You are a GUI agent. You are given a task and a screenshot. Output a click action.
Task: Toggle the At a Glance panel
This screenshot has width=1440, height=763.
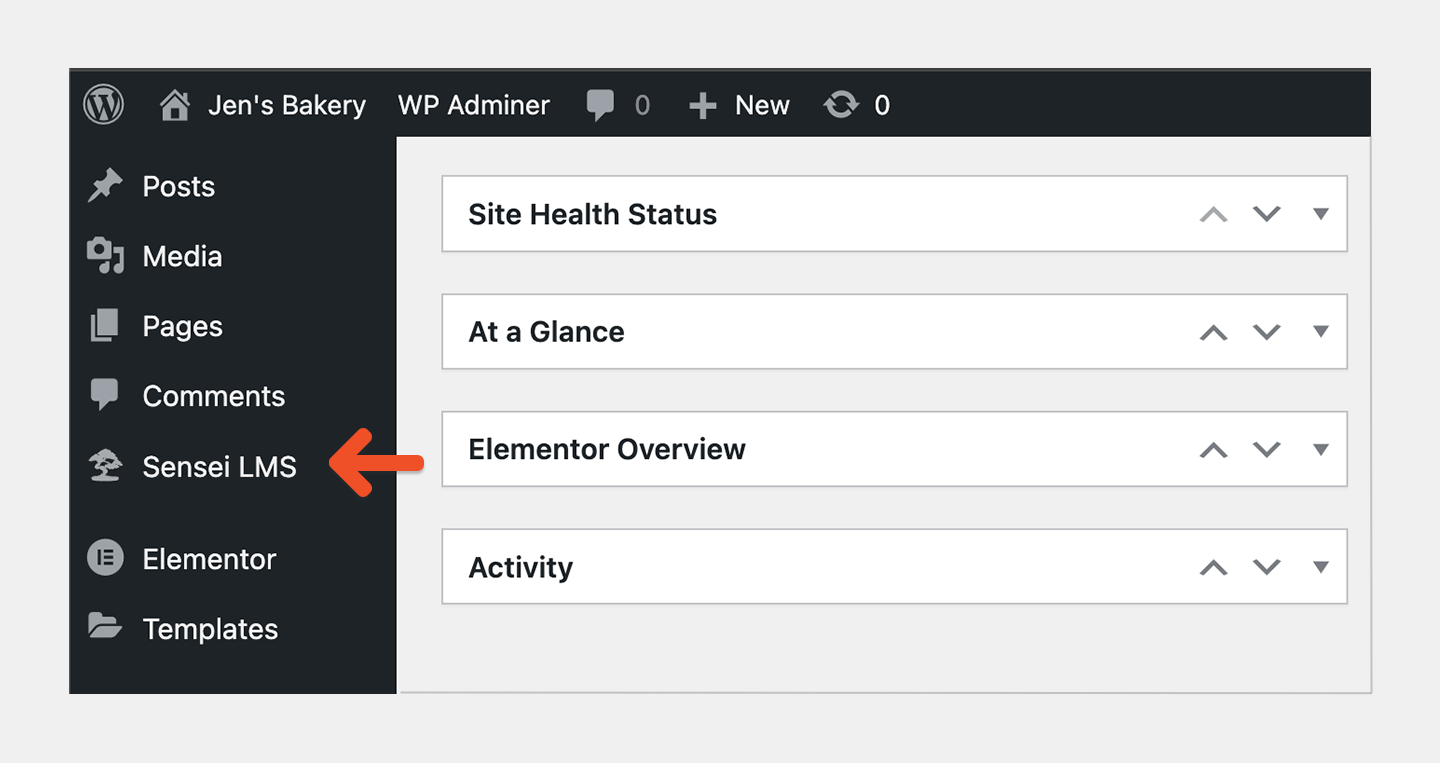[1321, 332]
